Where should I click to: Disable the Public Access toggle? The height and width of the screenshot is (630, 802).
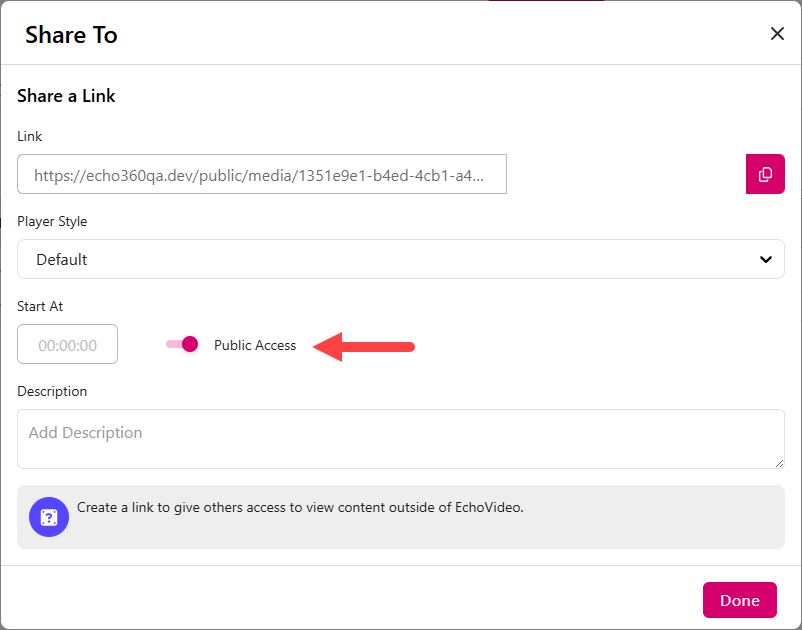pos(181,344)
